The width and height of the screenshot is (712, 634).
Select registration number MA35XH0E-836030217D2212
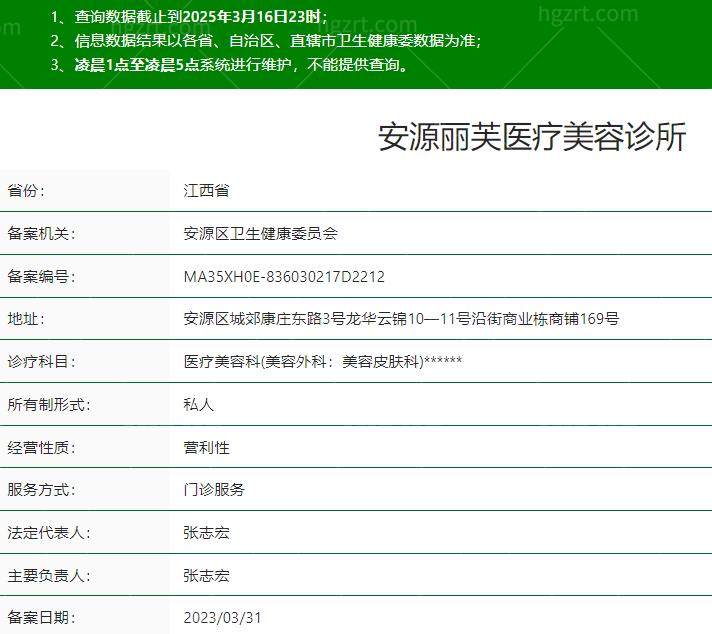pyautogui.click(x=284, y=277)
